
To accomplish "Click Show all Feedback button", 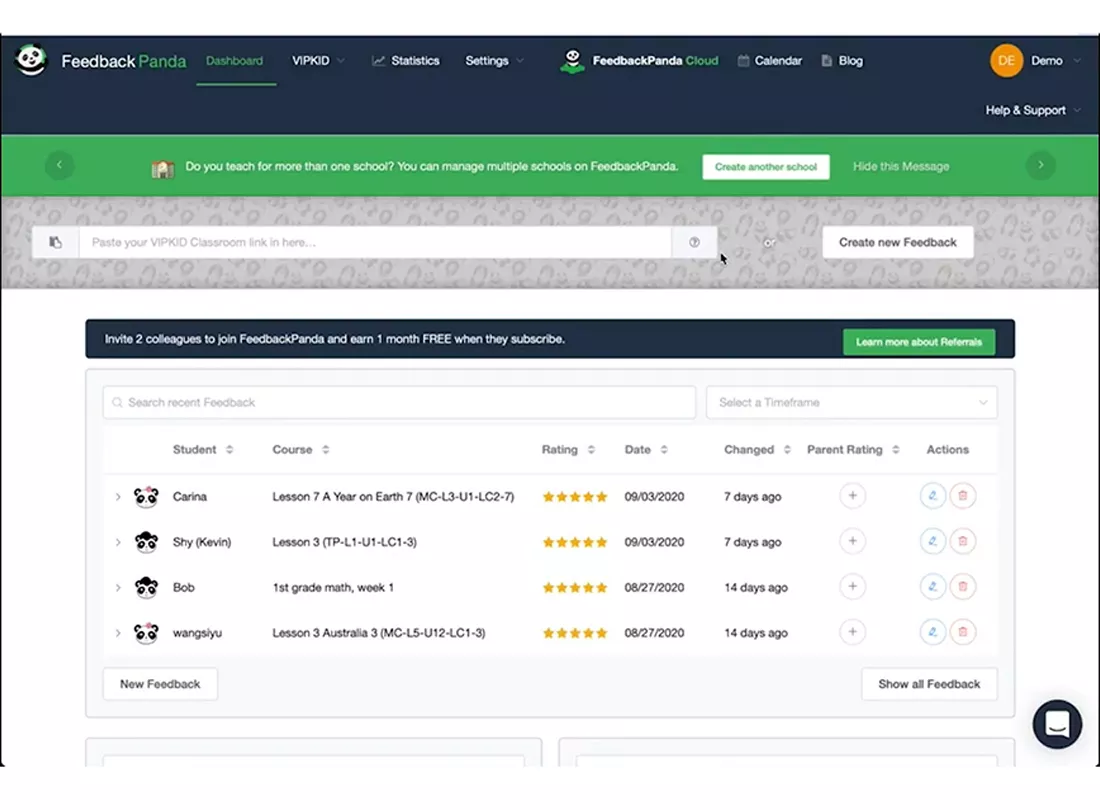I will coord(929,684).
